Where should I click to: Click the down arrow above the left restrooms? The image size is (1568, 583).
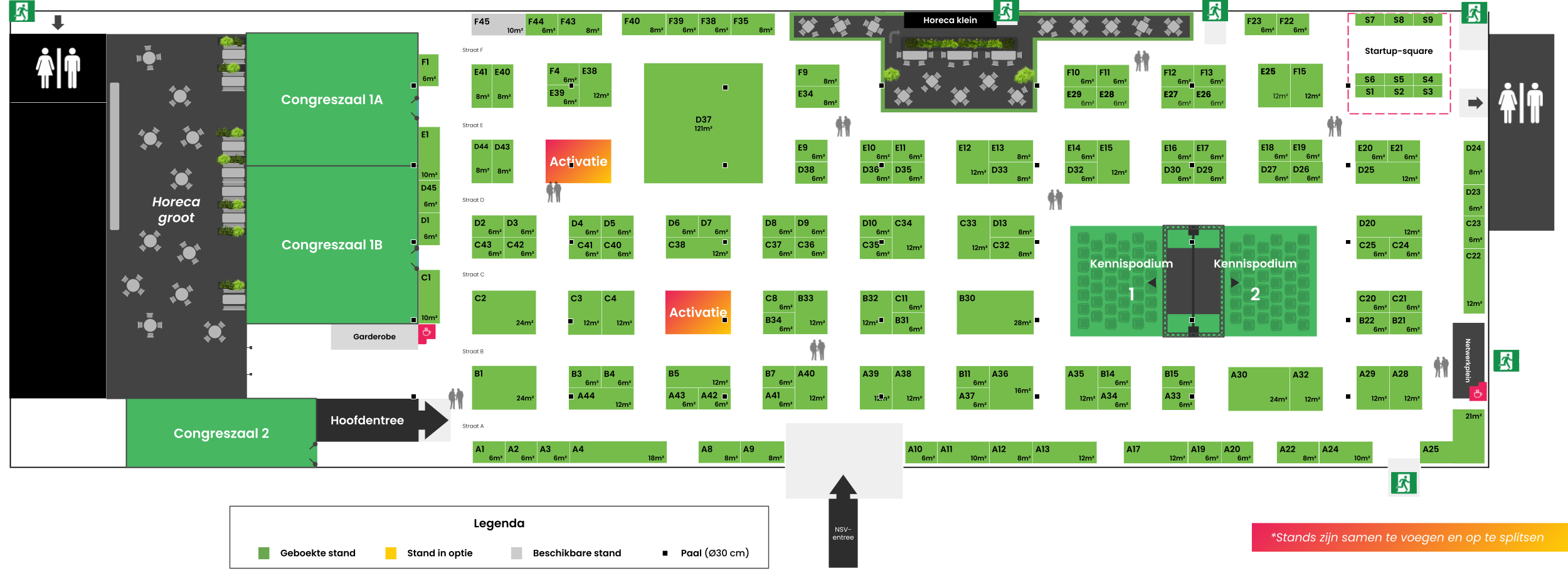(58, 23)
